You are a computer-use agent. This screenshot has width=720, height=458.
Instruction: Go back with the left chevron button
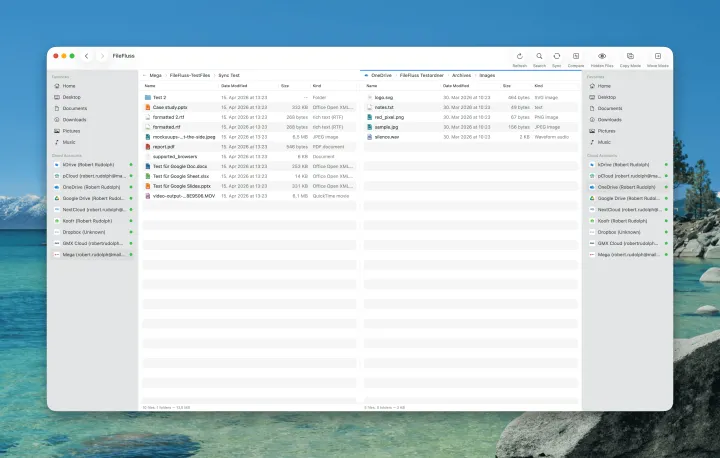click(x=86, y=56)
